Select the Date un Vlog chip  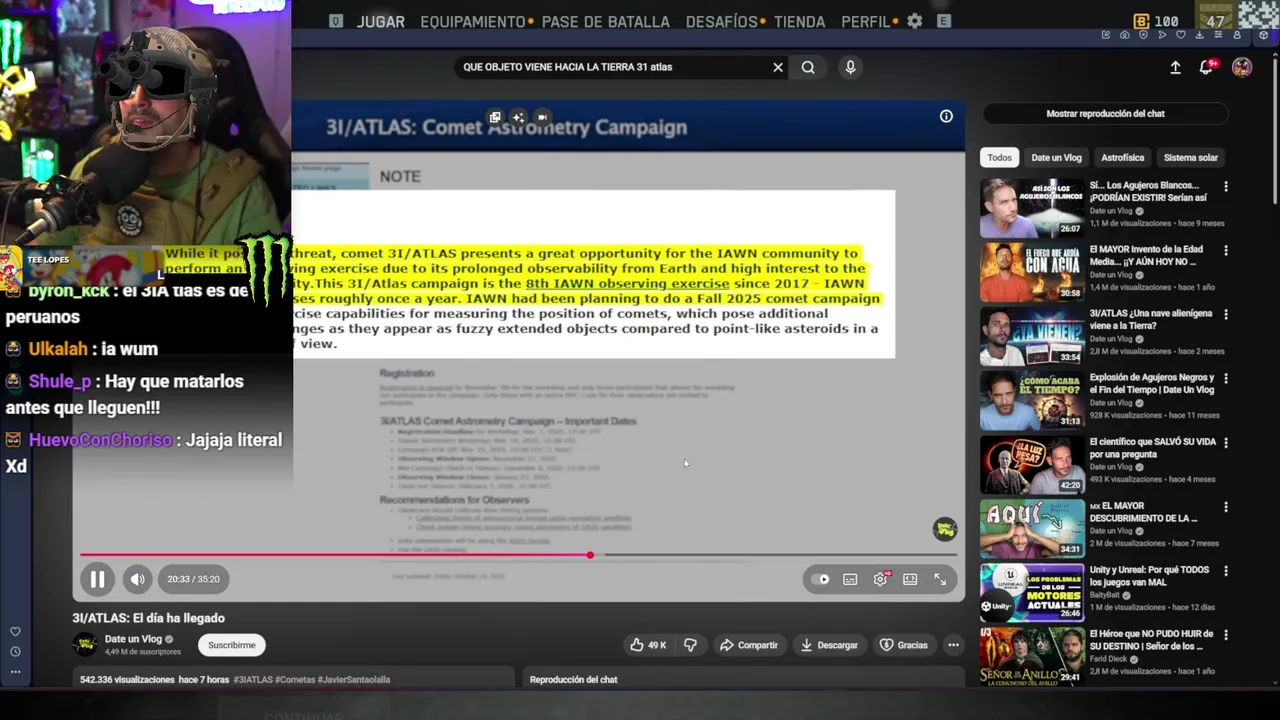point(1056,157)
